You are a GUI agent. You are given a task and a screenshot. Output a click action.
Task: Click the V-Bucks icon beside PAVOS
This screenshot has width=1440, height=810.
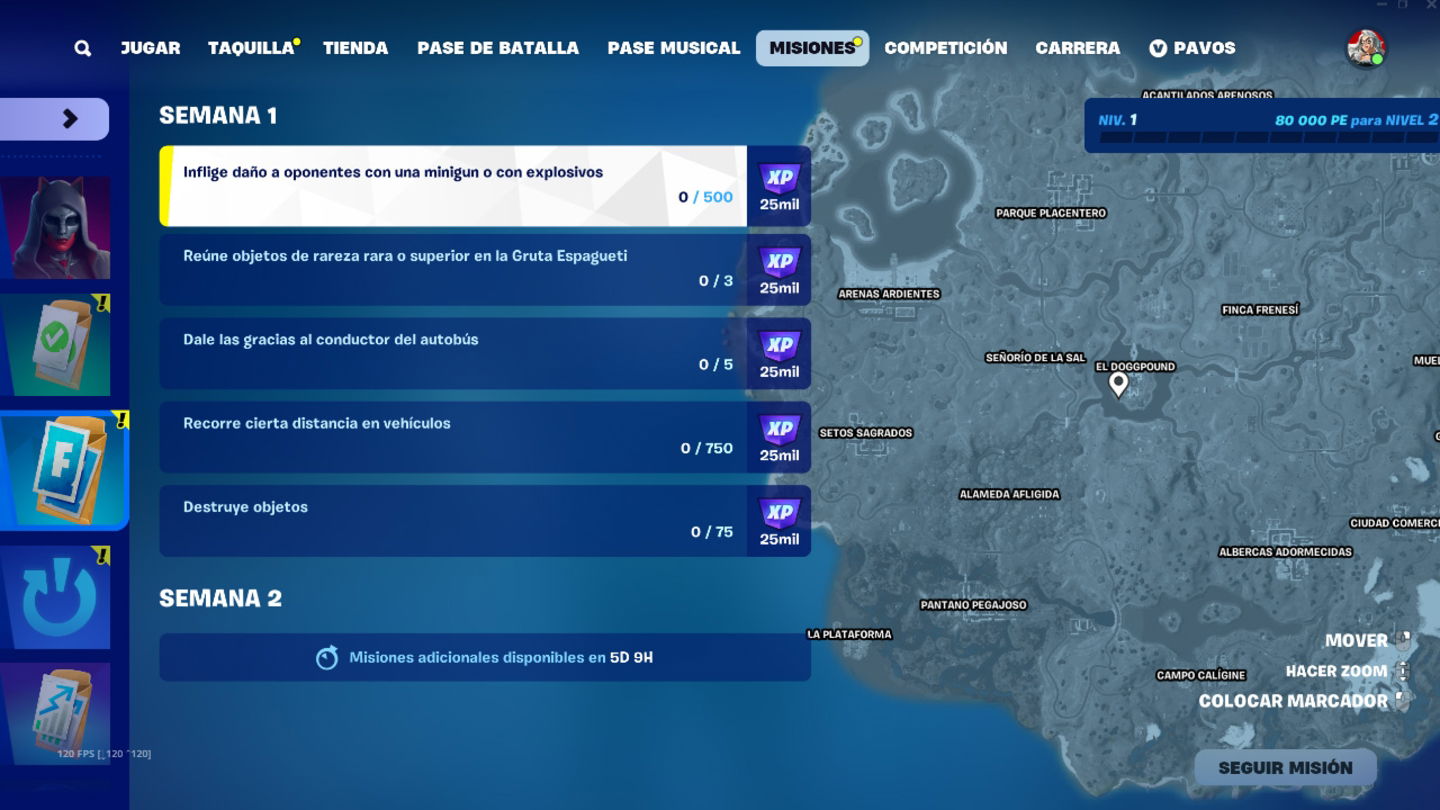(x=1158, y=48)
